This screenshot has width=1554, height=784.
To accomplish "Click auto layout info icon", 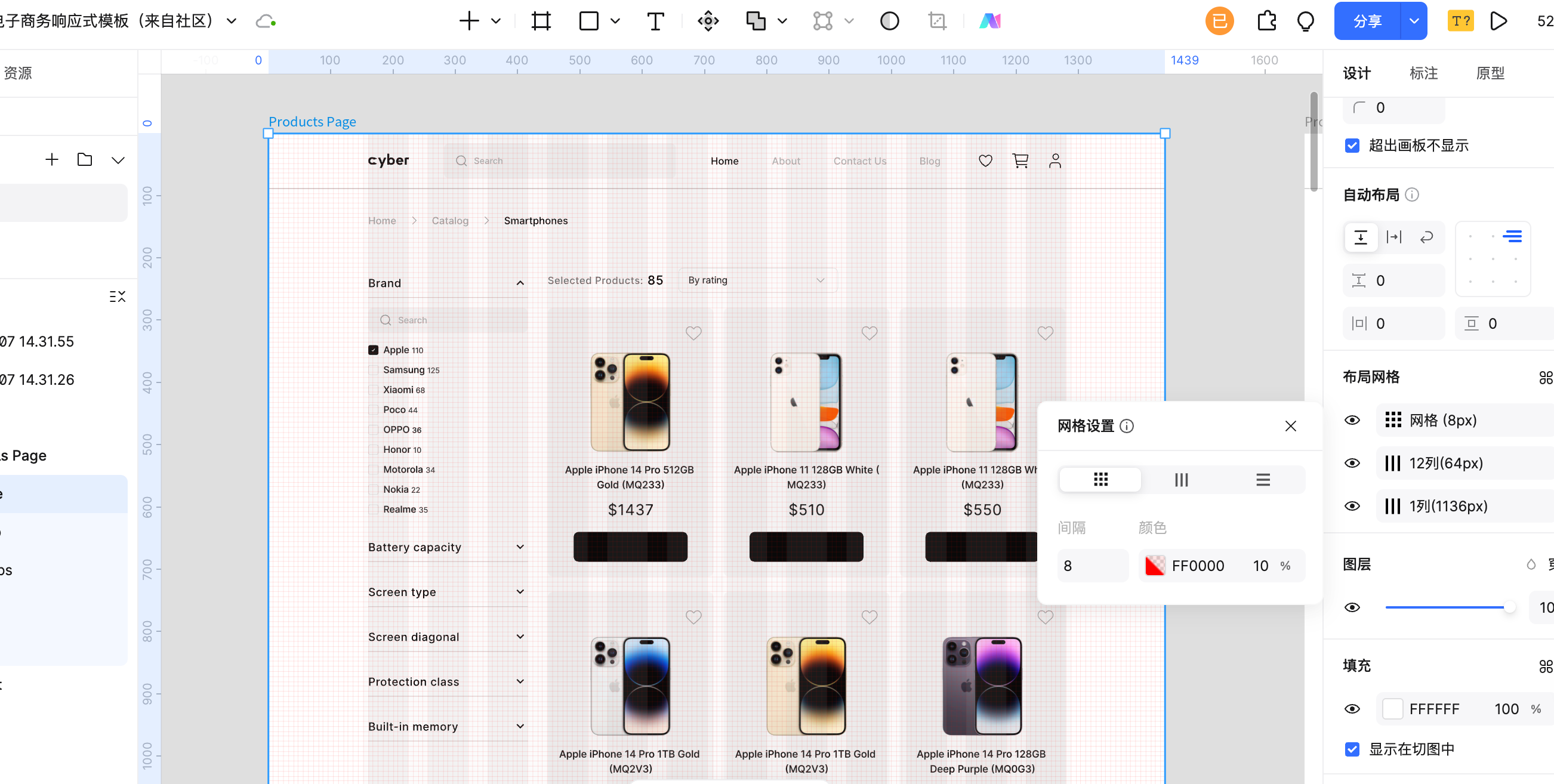I will [x=1411, y=195].
